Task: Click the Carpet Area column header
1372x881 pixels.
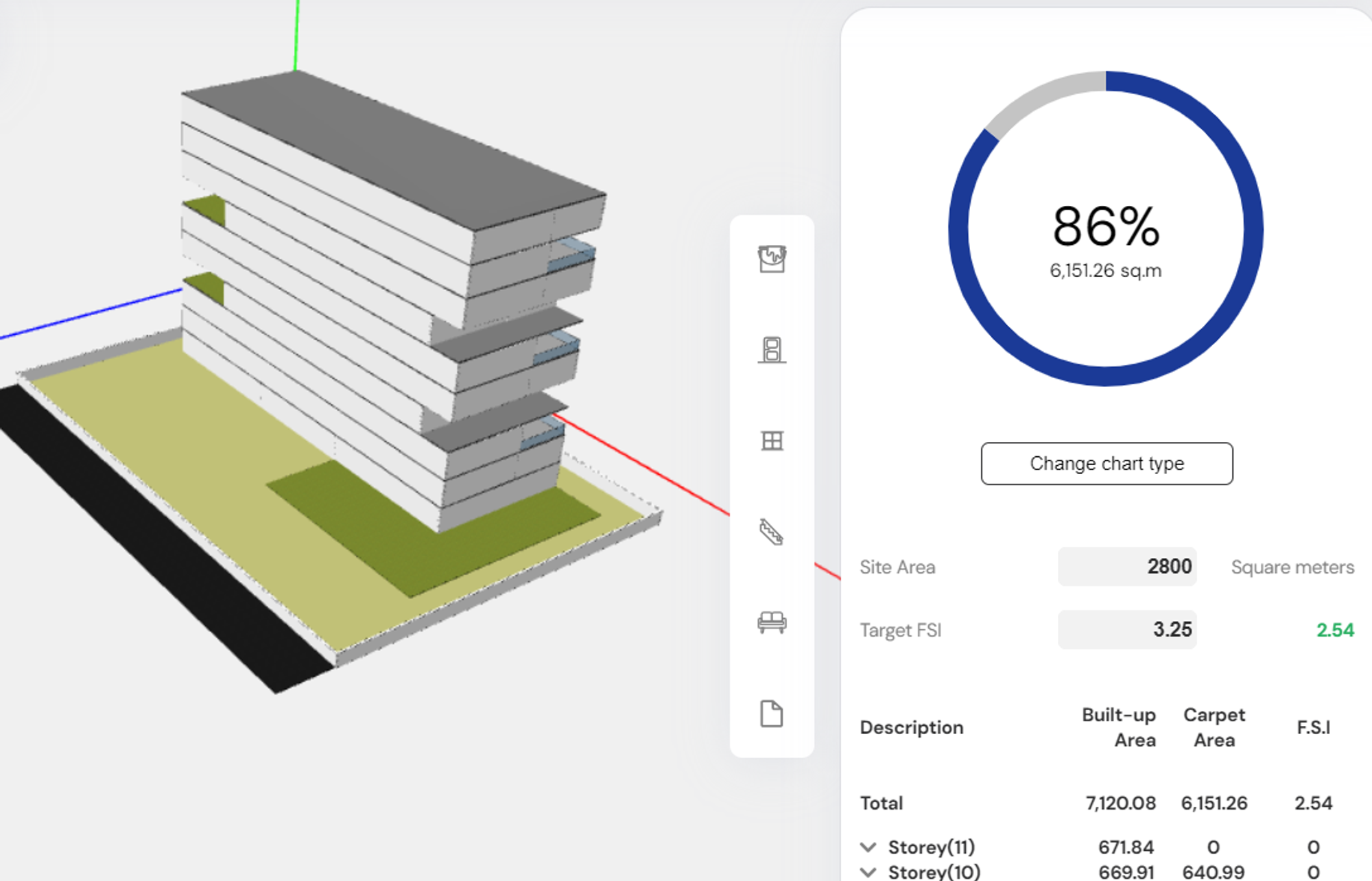Action: [1214, 727]
